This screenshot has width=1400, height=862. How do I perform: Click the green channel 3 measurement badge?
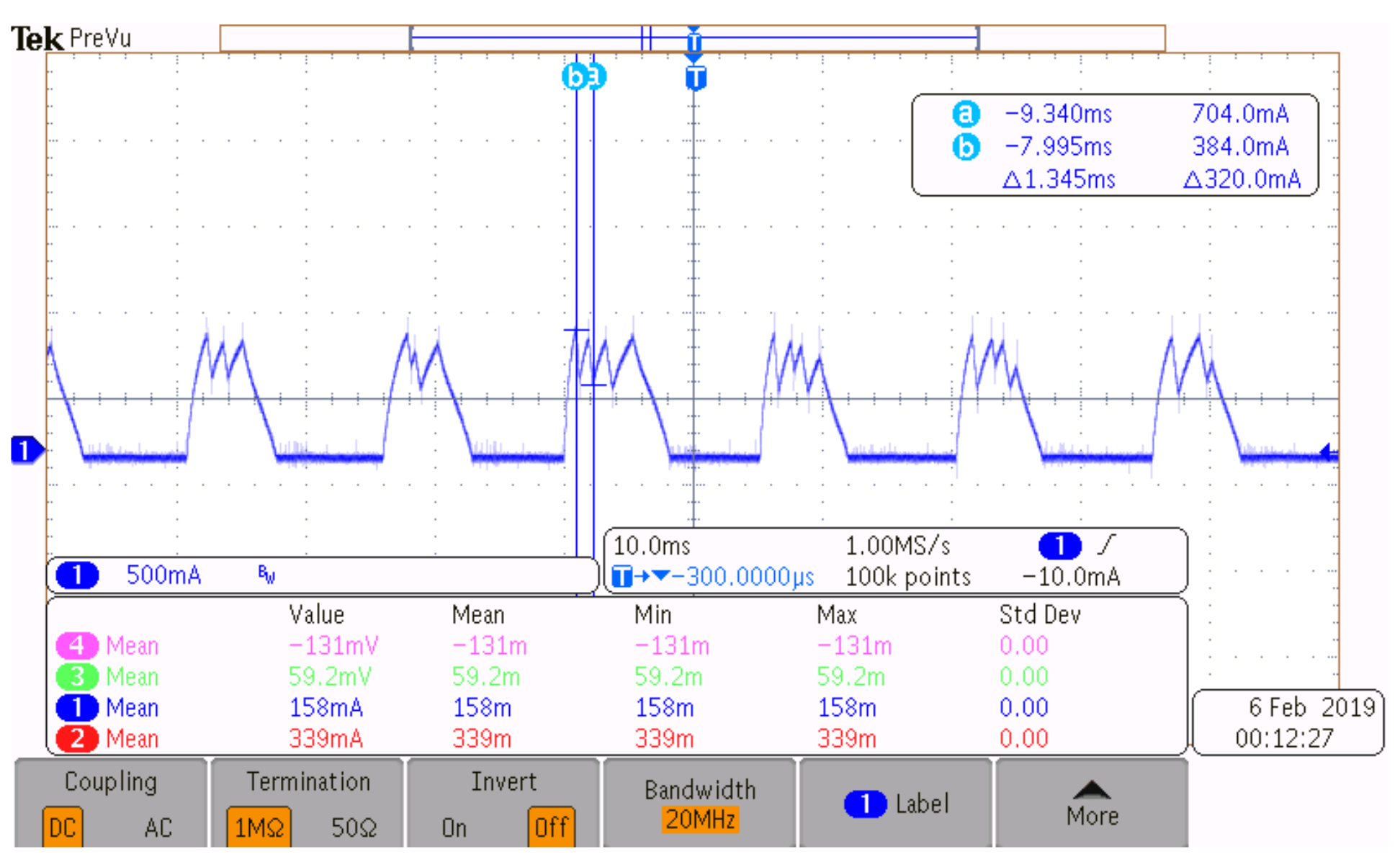[x=77, y=677]
